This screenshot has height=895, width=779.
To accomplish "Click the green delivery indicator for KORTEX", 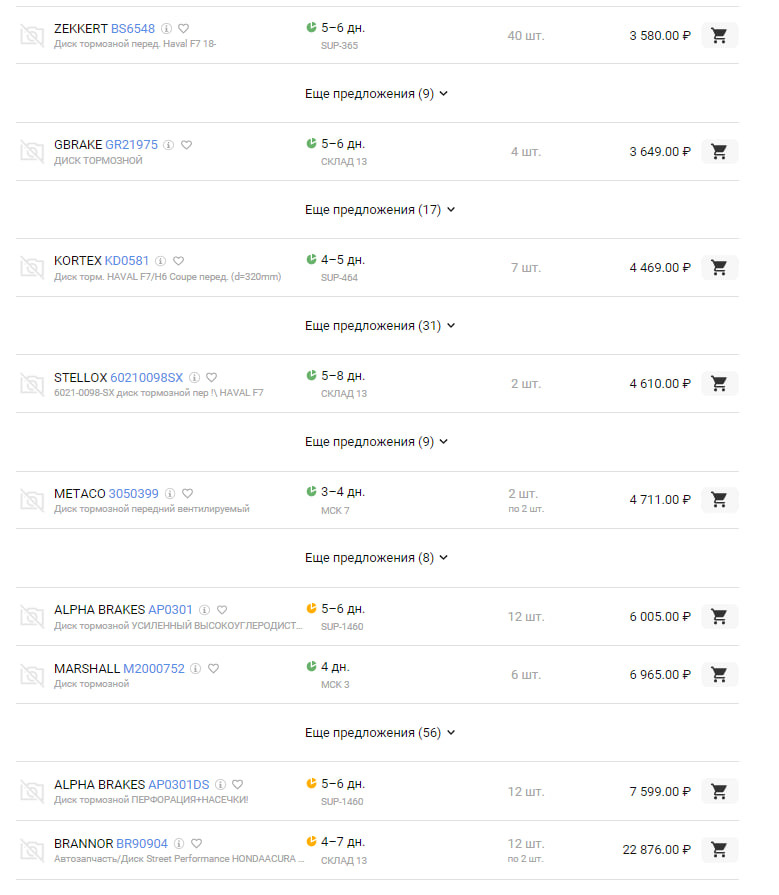I will tap(311, 260).
